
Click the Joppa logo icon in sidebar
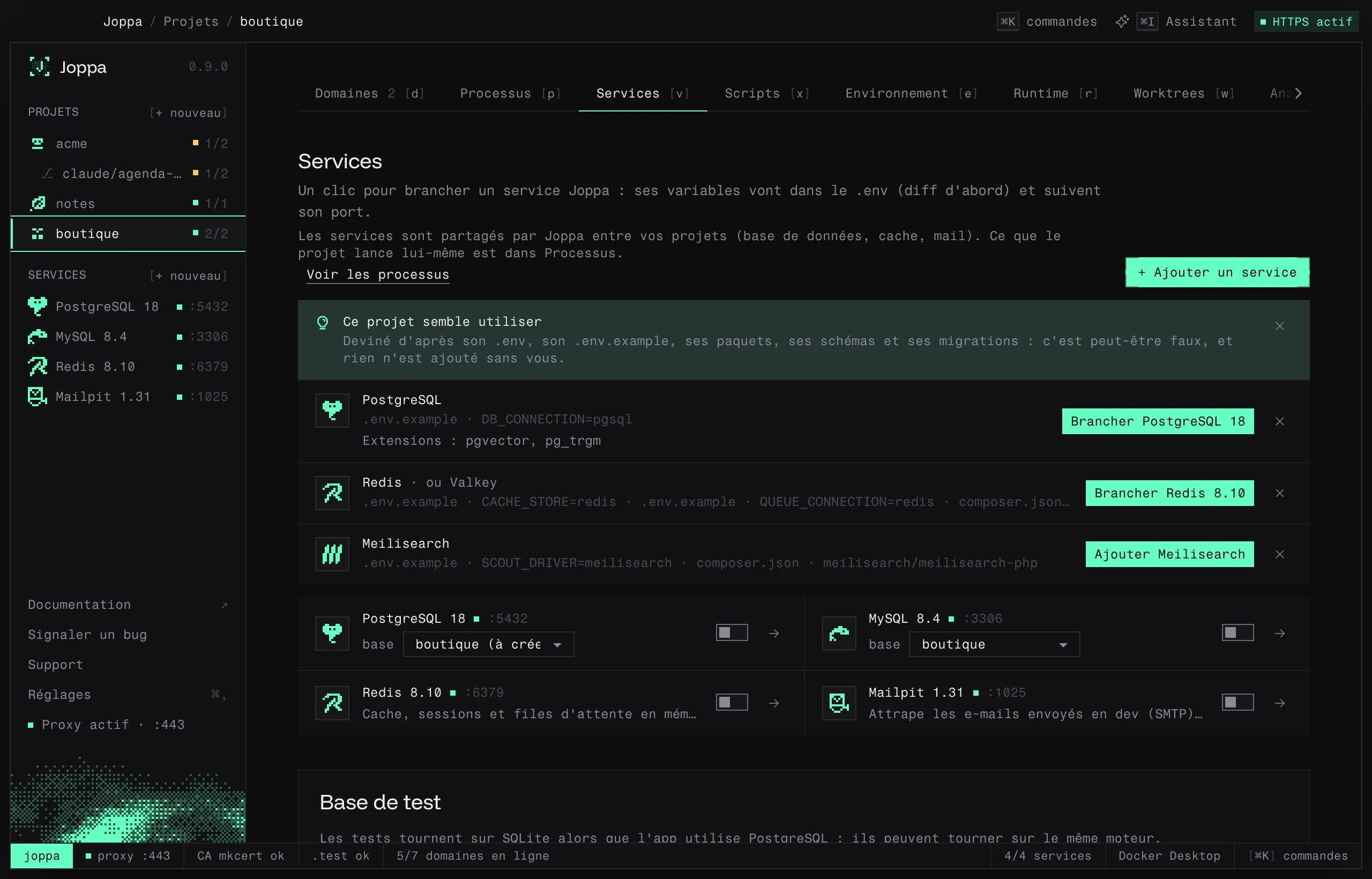click(39, 67)
